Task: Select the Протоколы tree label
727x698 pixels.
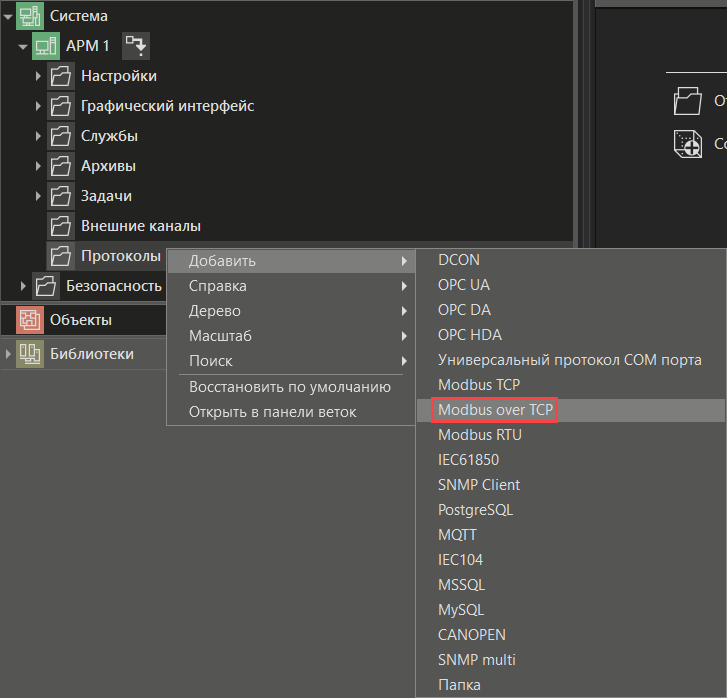Action: 121,256
